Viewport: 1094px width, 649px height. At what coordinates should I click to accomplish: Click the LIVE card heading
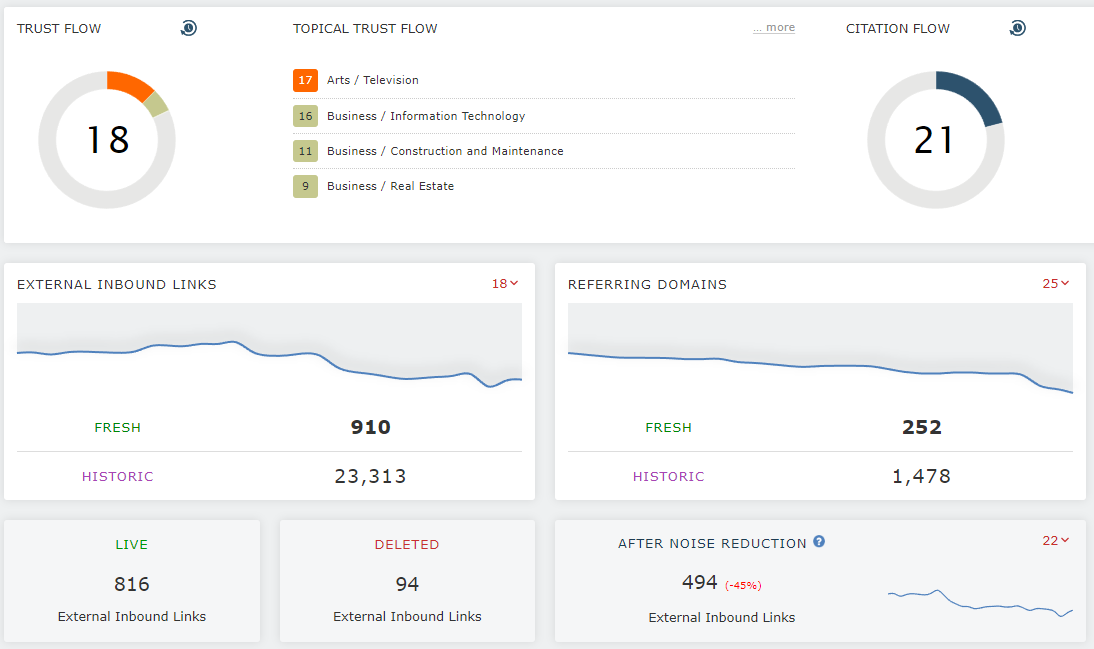pyautogui.click(x=132, y=544)
